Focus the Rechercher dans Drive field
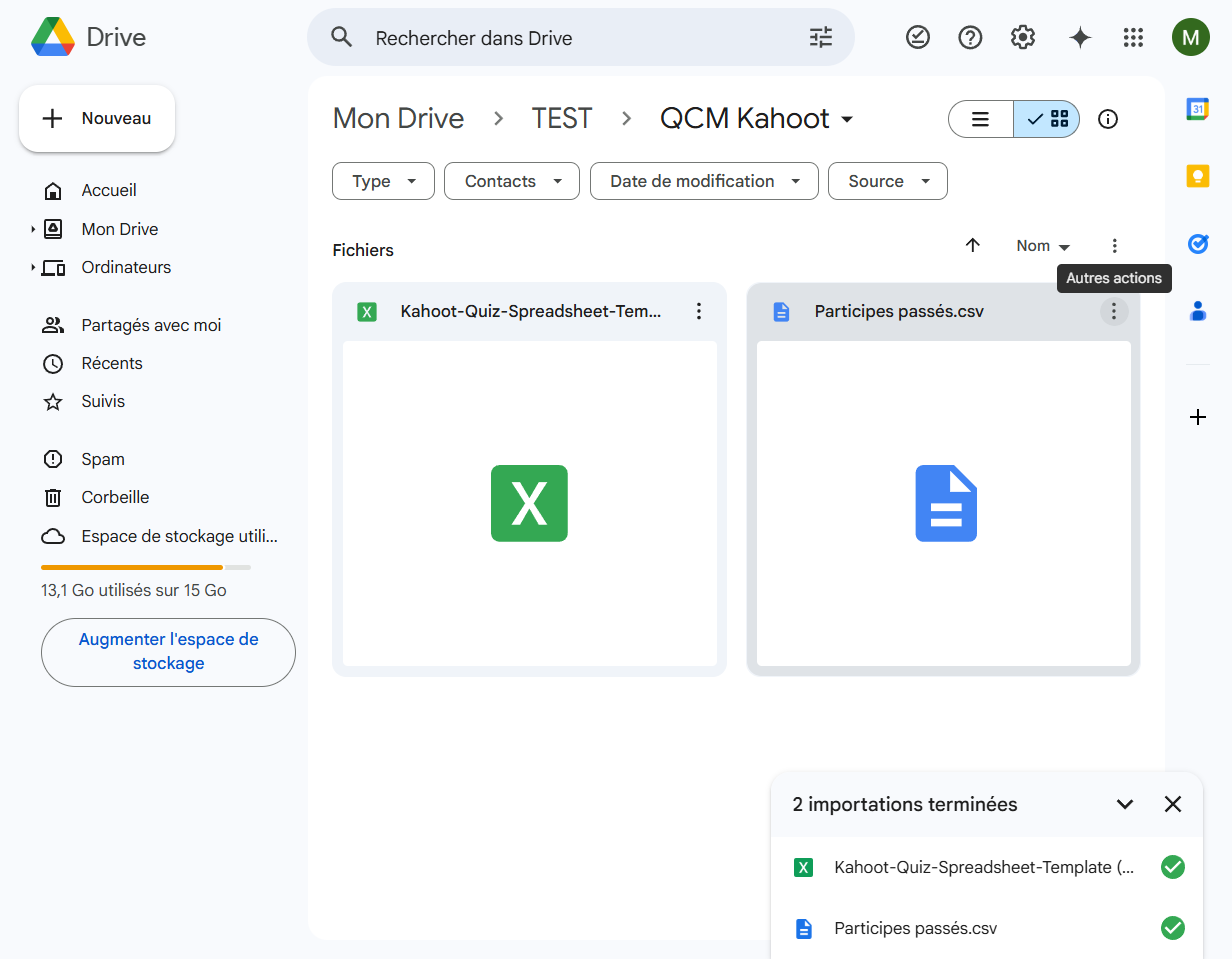This screenshot has height=959, width=1232. point(580,38)
